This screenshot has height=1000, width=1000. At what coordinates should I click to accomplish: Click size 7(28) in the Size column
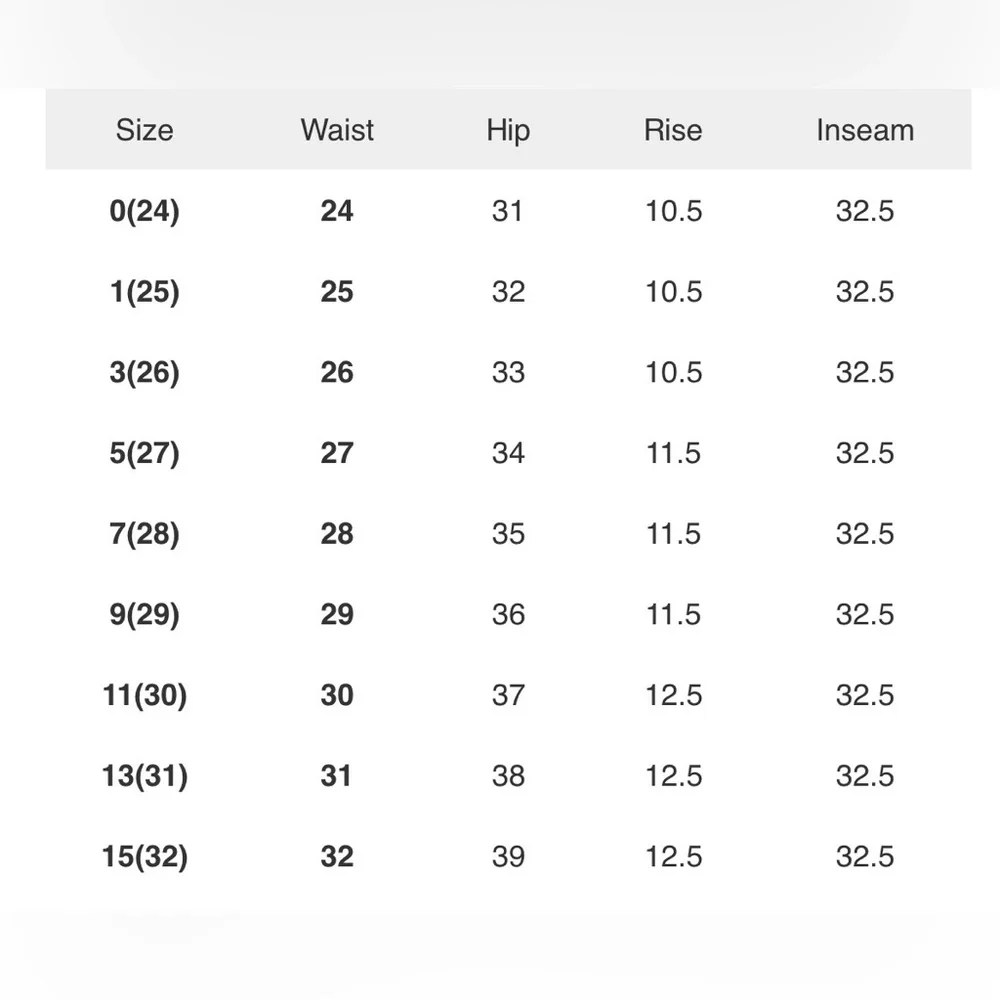coord(144,534)
